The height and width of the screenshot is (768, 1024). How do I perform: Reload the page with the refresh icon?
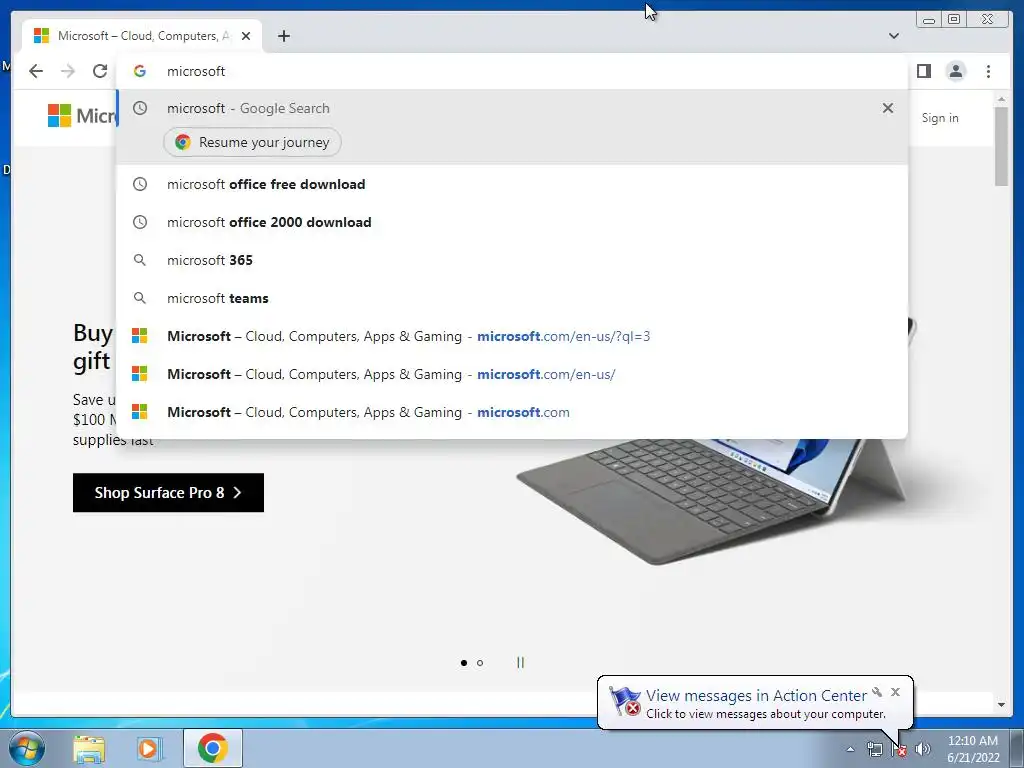(100, 71)
